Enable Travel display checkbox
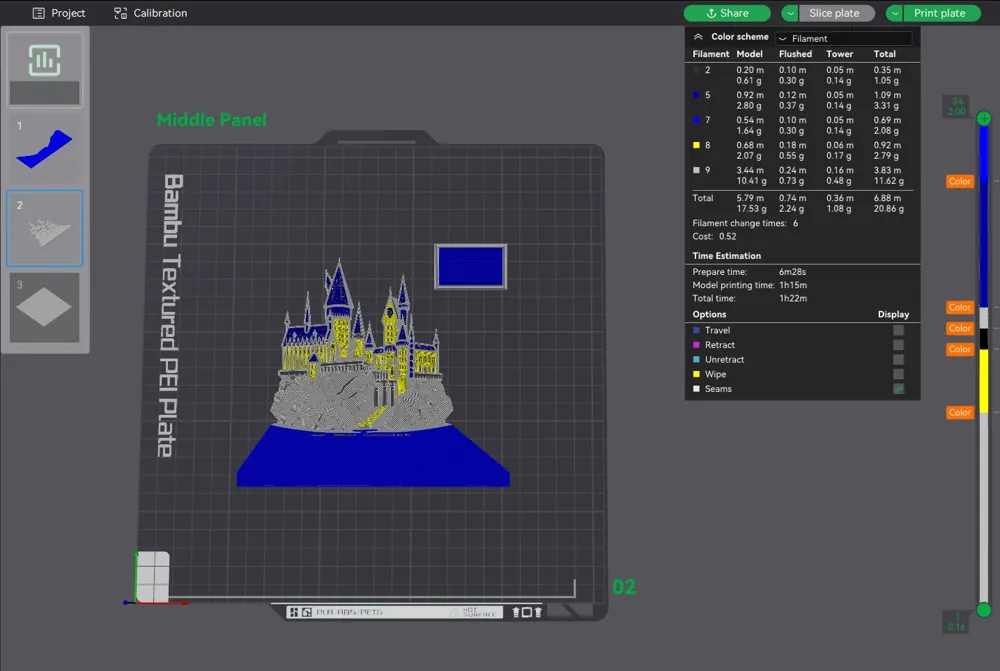Screen dimensions: 1000x671 pyautogui.click(x=899, y=330)
